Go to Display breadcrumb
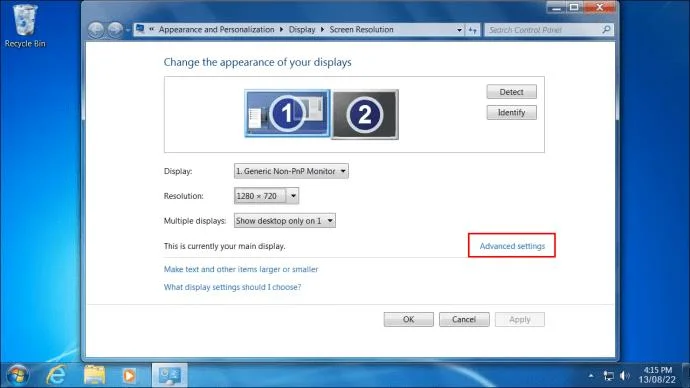 click(x=302, y=29)
